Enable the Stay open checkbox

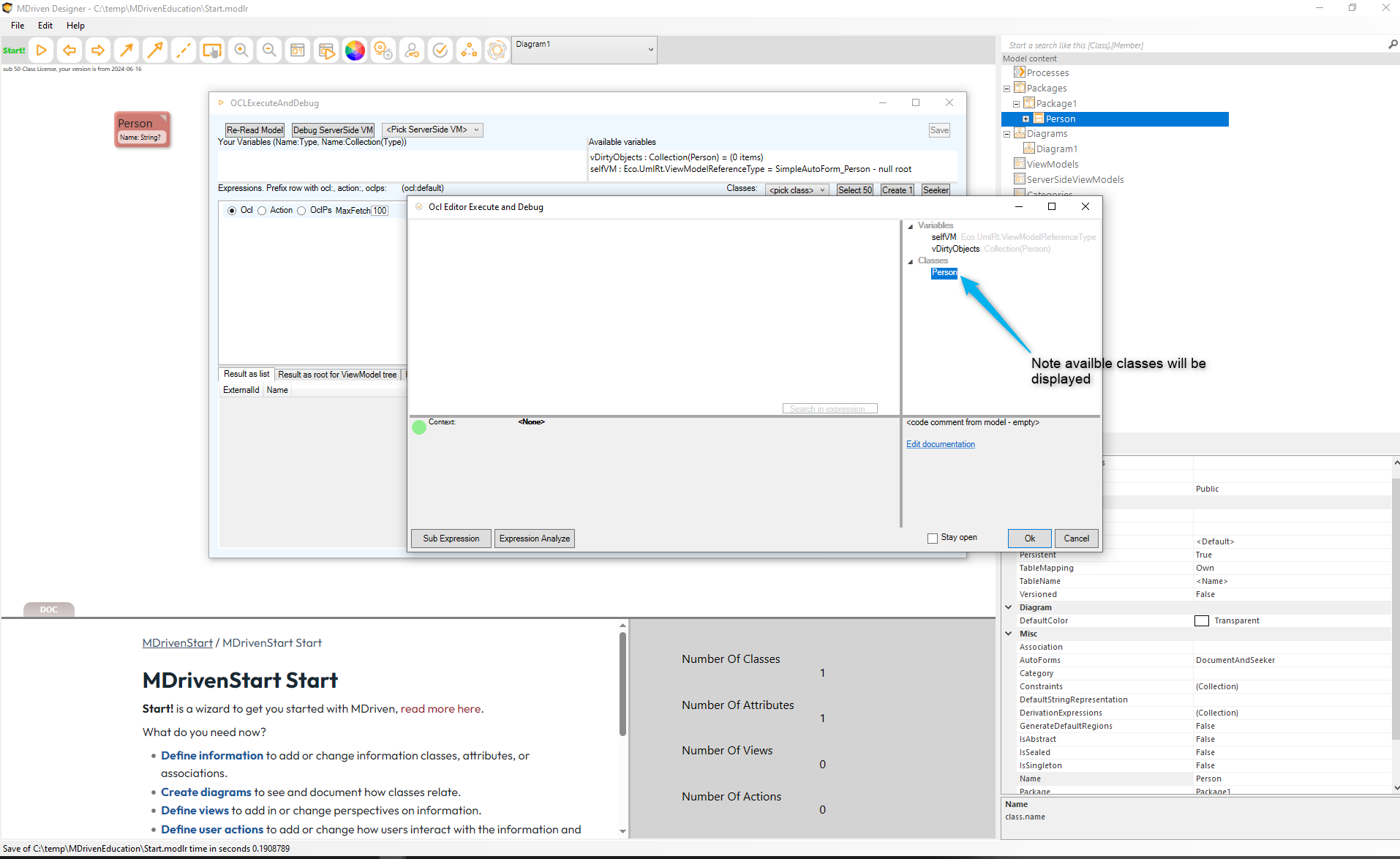[x=933, y=539]
